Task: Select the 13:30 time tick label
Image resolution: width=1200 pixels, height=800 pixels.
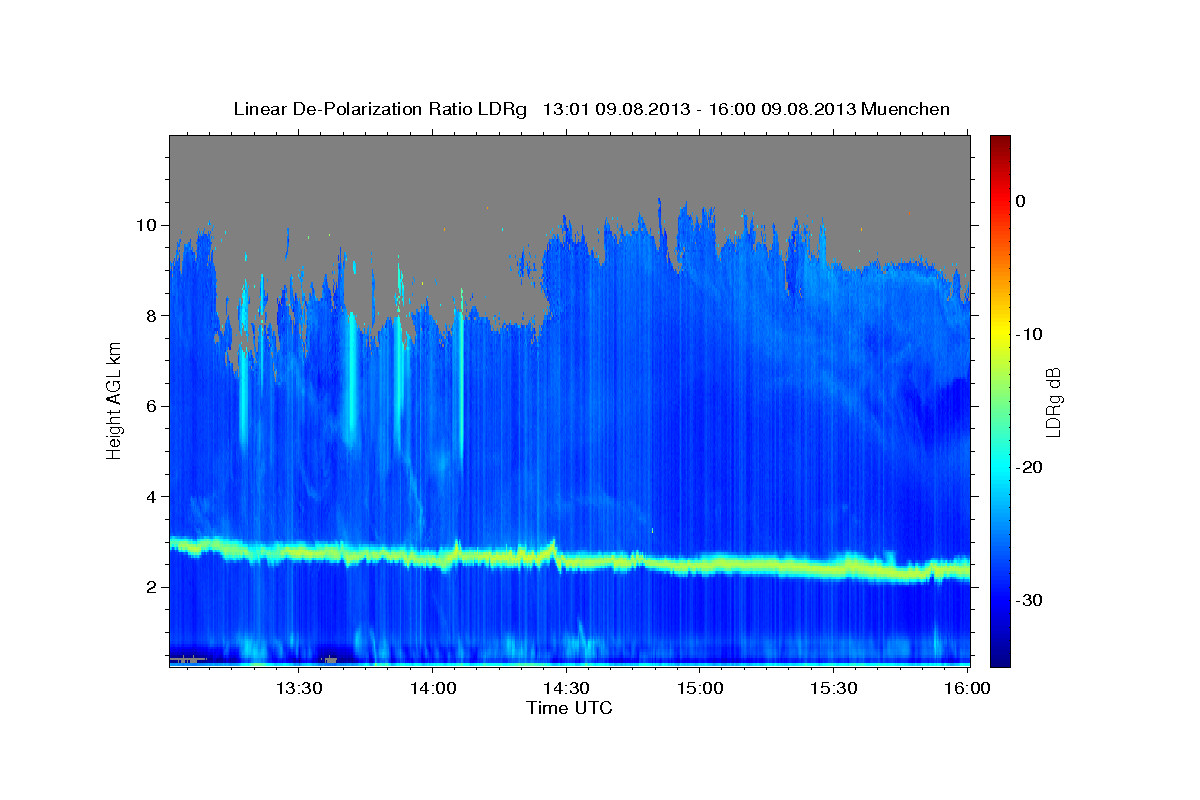Action: [298, 688]
